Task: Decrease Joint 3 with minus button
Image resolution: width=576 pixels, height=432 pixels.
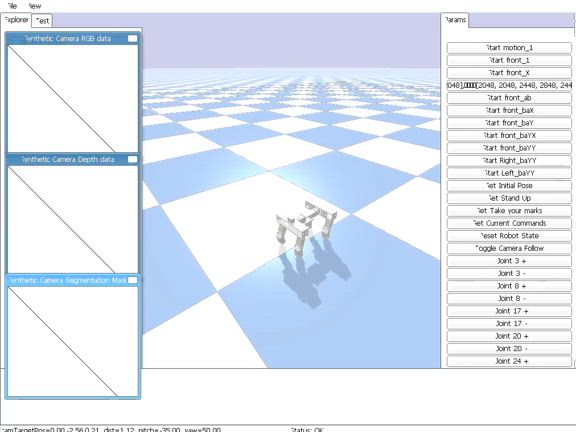Action: pos(509,273)
